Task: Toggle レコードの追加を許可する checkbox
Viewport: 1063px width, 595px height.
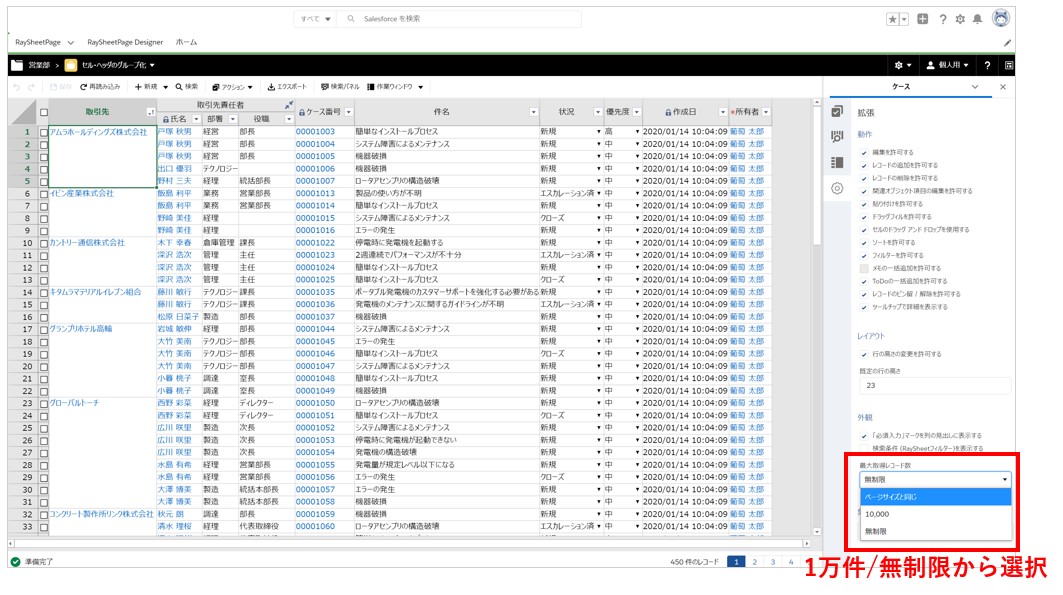Action: 864,165
